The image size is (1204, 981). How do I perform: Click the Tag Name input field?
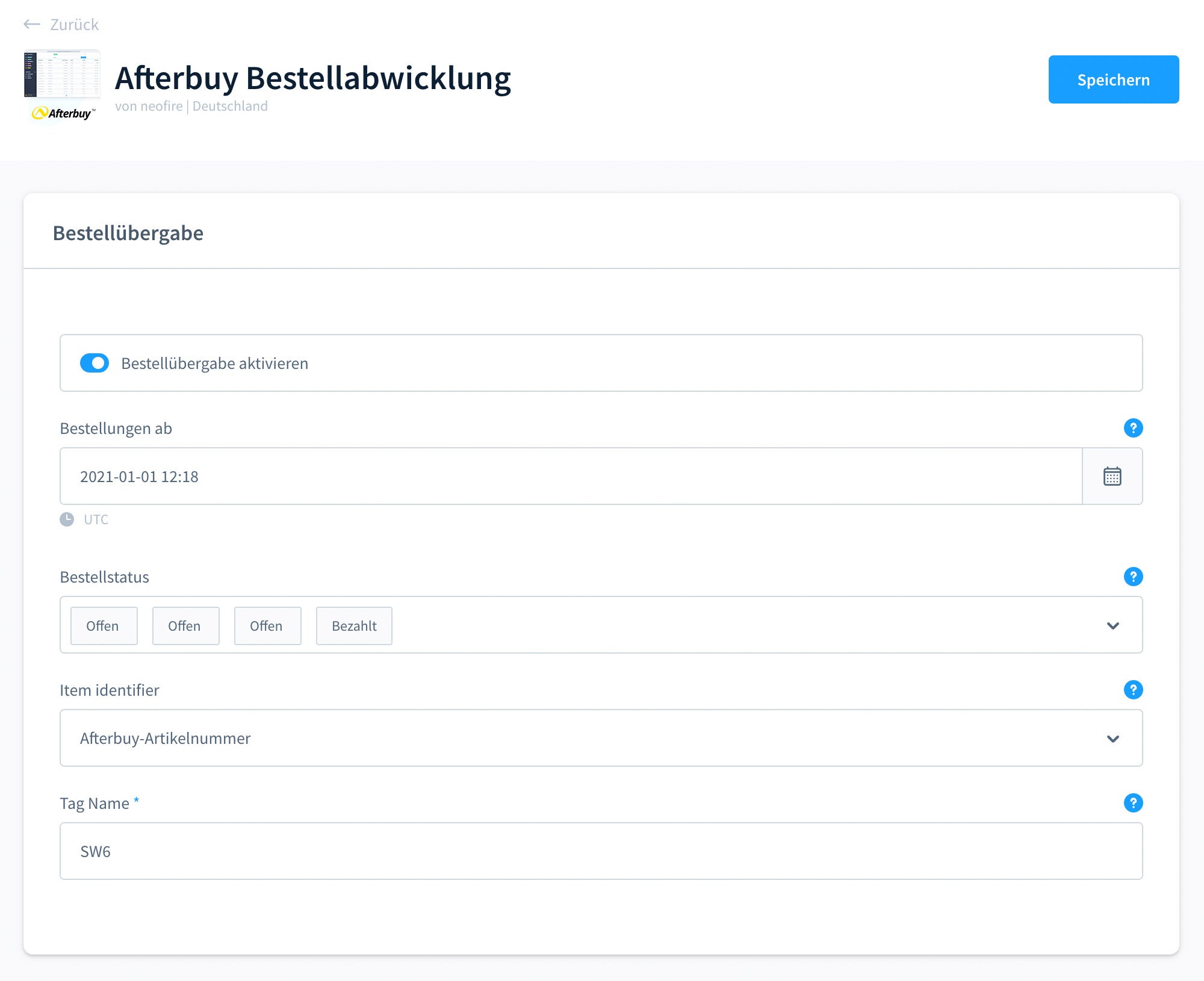click(601, 851)
